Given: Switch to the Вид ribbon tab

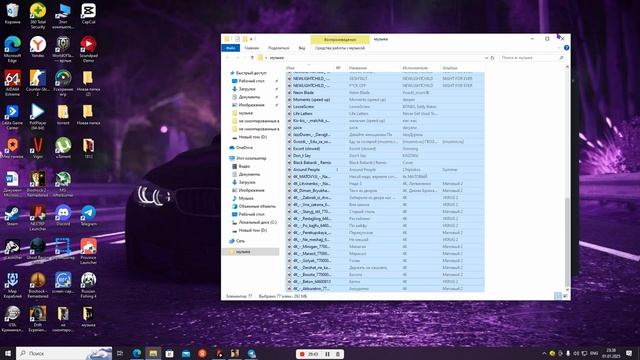Looking at the screenshot, I should pos(302,48).
